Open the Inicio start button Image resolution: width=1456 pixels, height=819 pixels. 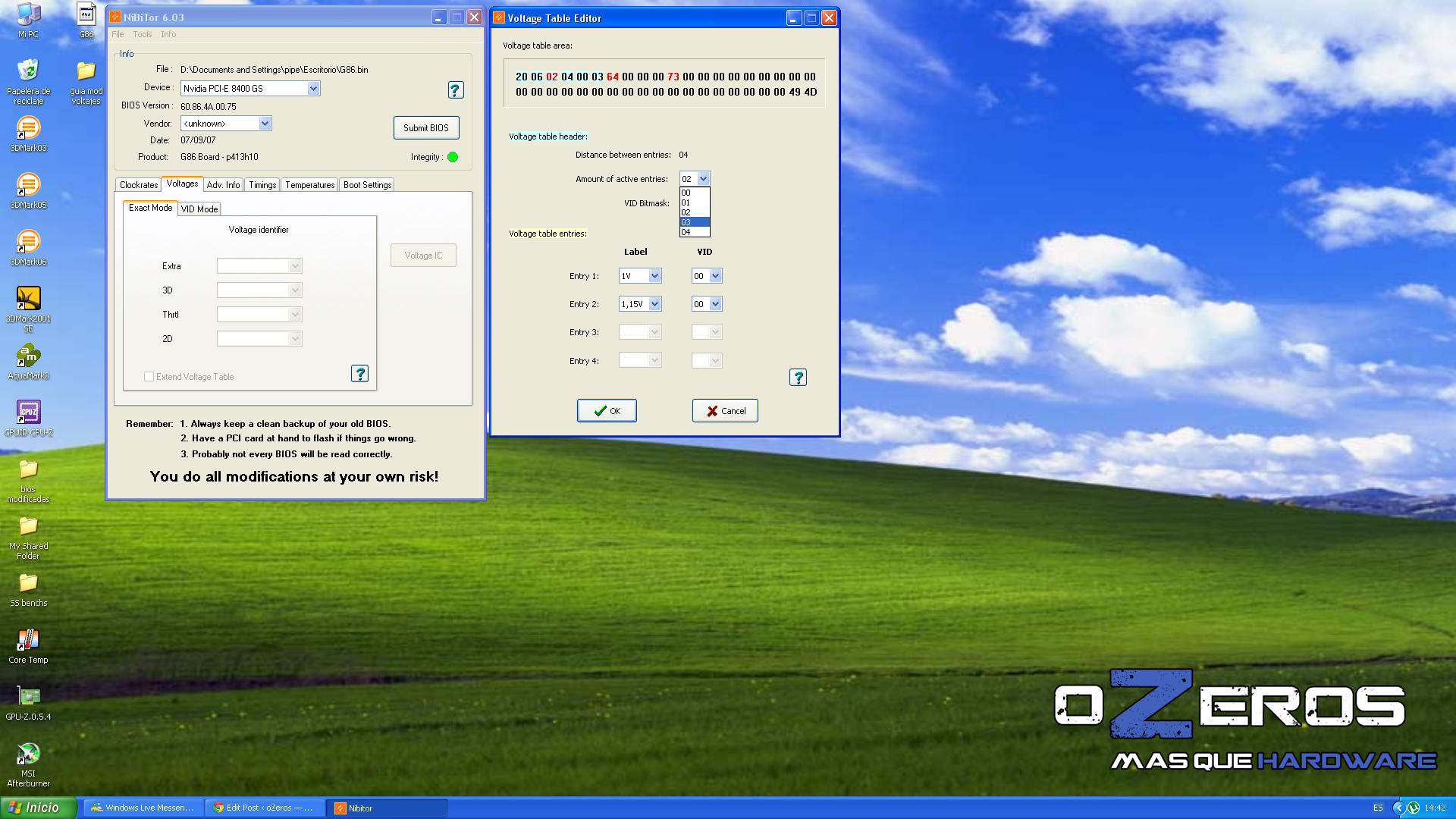coord(38,808)
